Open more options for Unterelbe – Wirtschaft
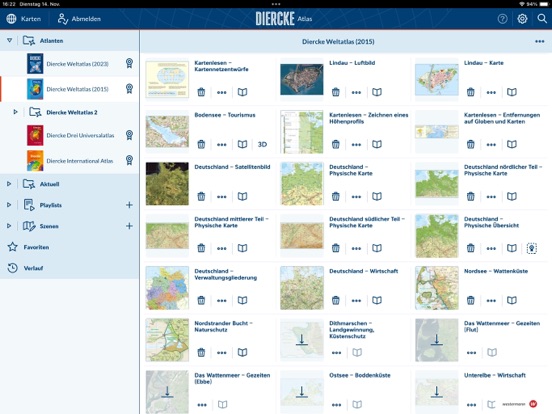Viewport: 552px width, 414px height. click(471, 405)
